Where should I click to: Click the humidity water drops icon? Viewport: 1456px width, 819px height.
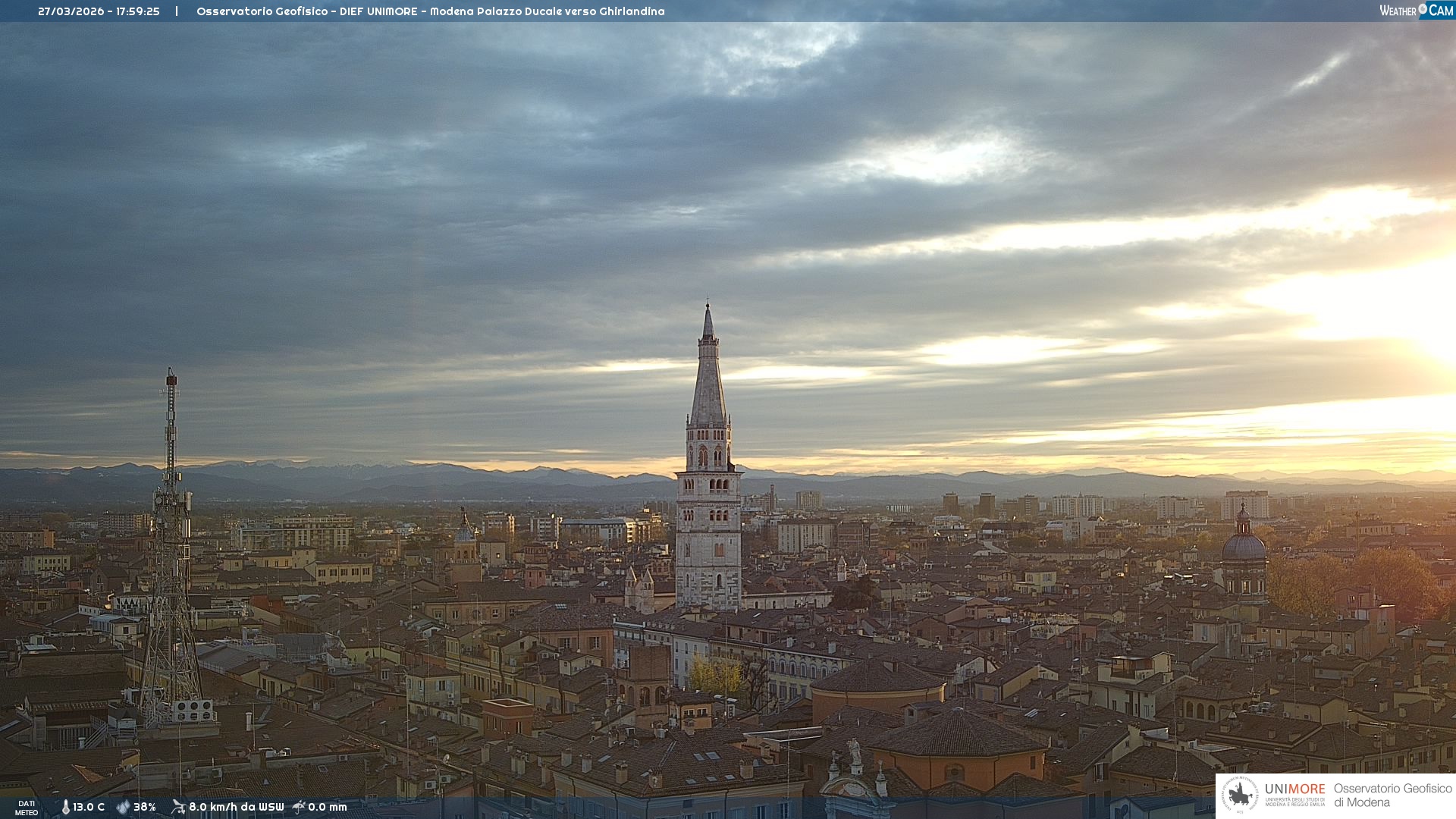coord(123,807)
